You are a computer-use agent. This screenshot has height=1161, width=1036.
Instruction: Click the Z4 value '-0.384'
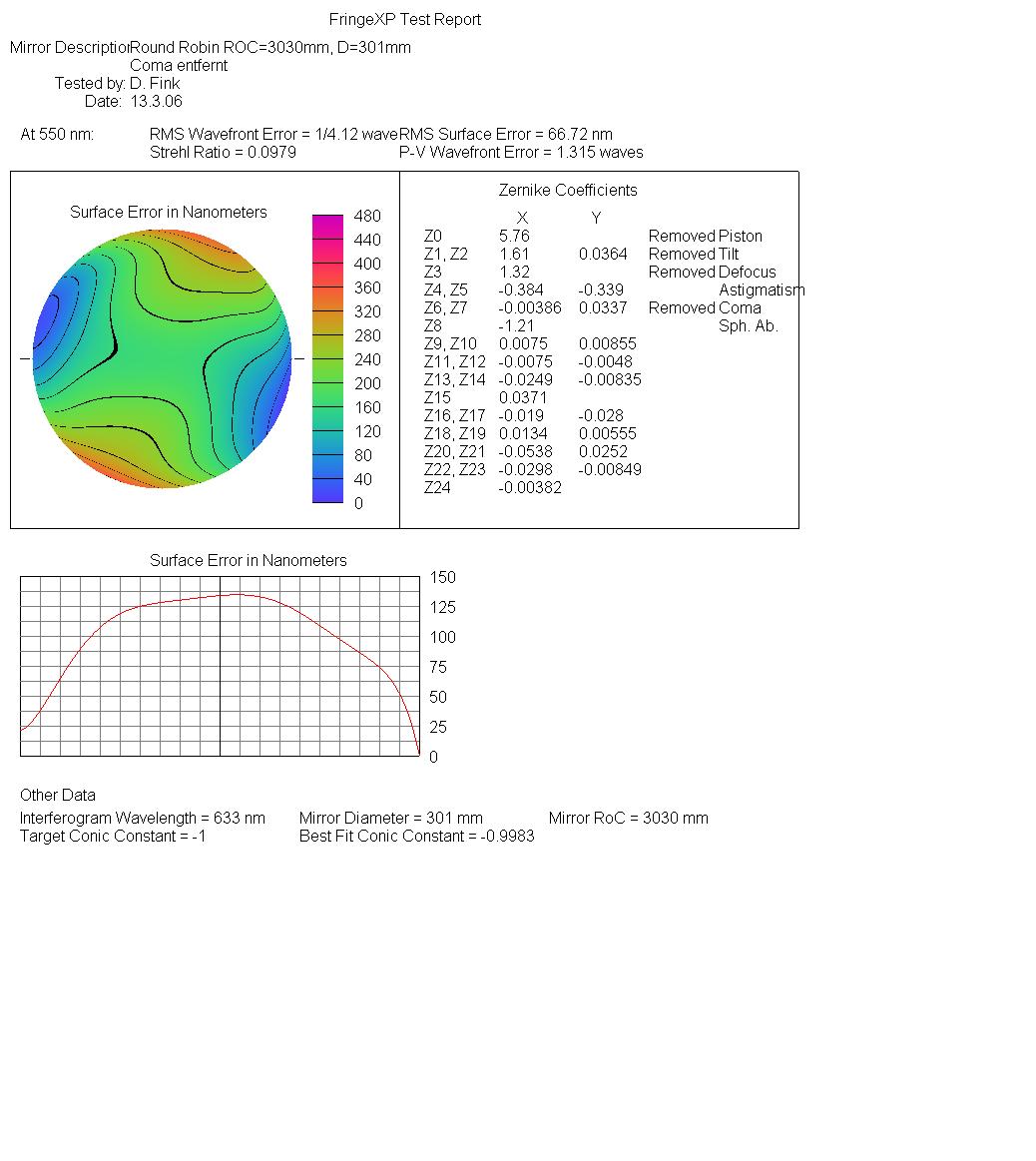(521, 290)
